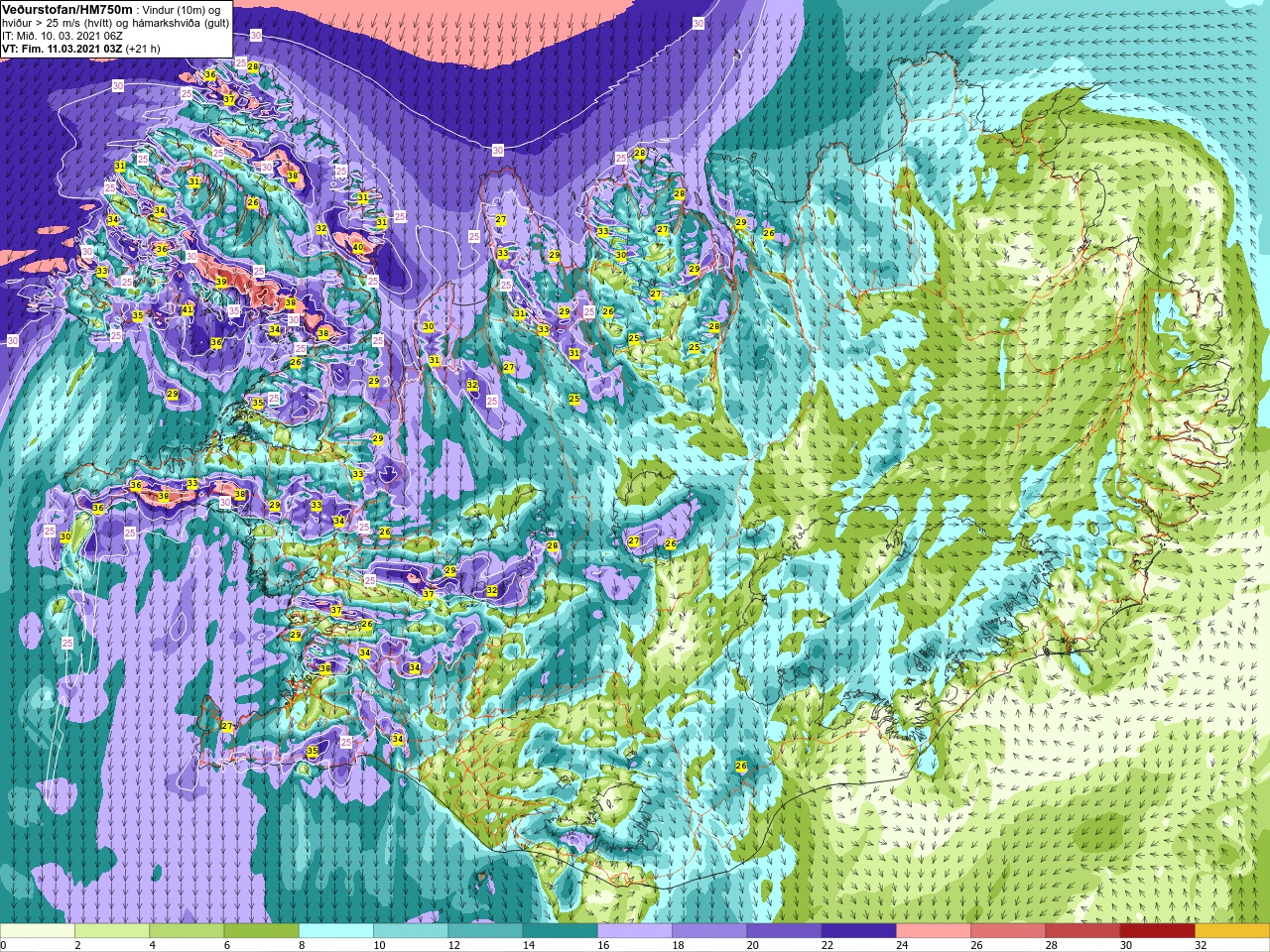Screen dimensions: 1270x952
Task: Select "Vindur (10m) og" in the header box
Action: (x=181, y=10)
